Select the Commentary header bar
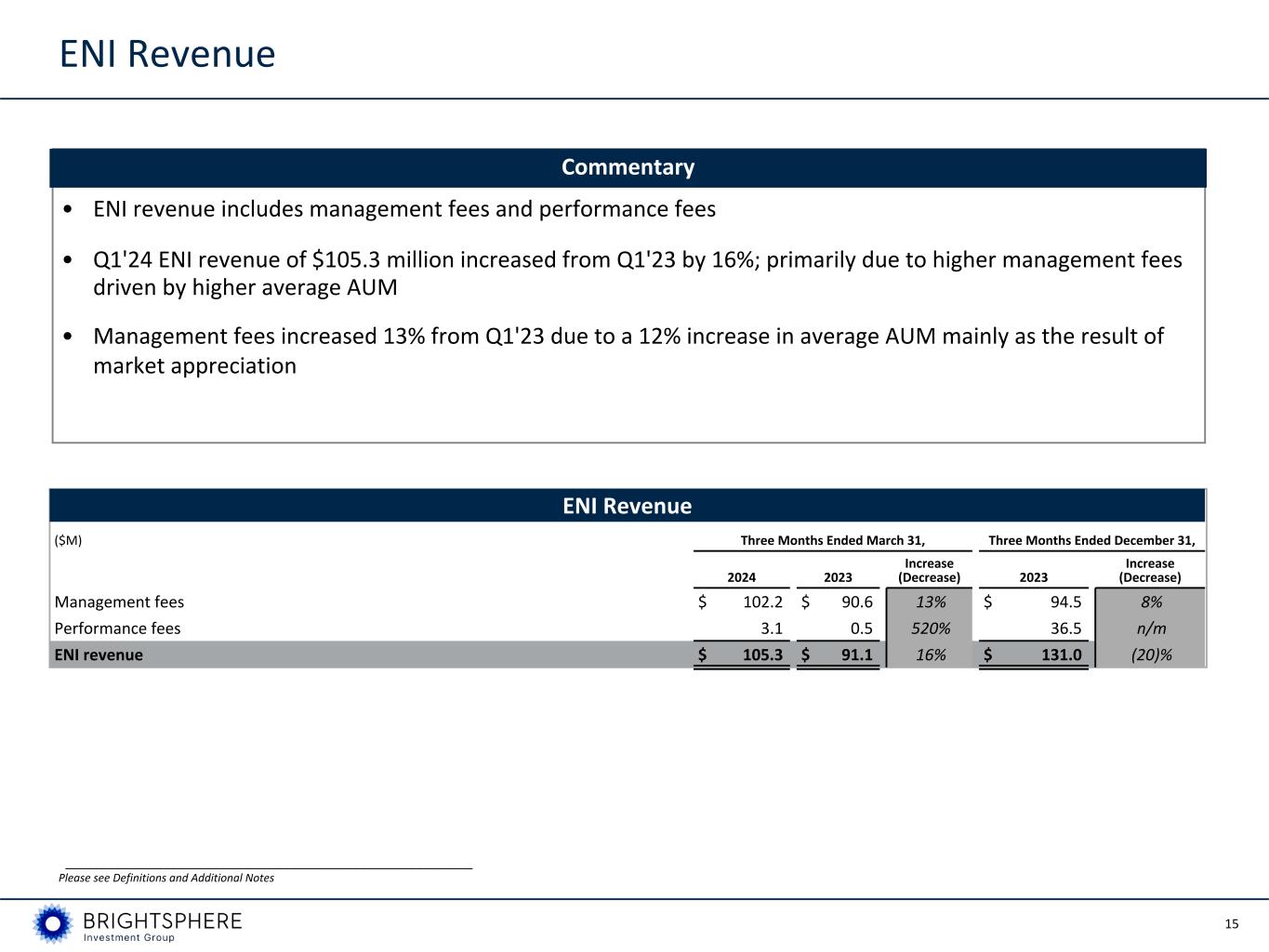 click(x=628, y=167)
